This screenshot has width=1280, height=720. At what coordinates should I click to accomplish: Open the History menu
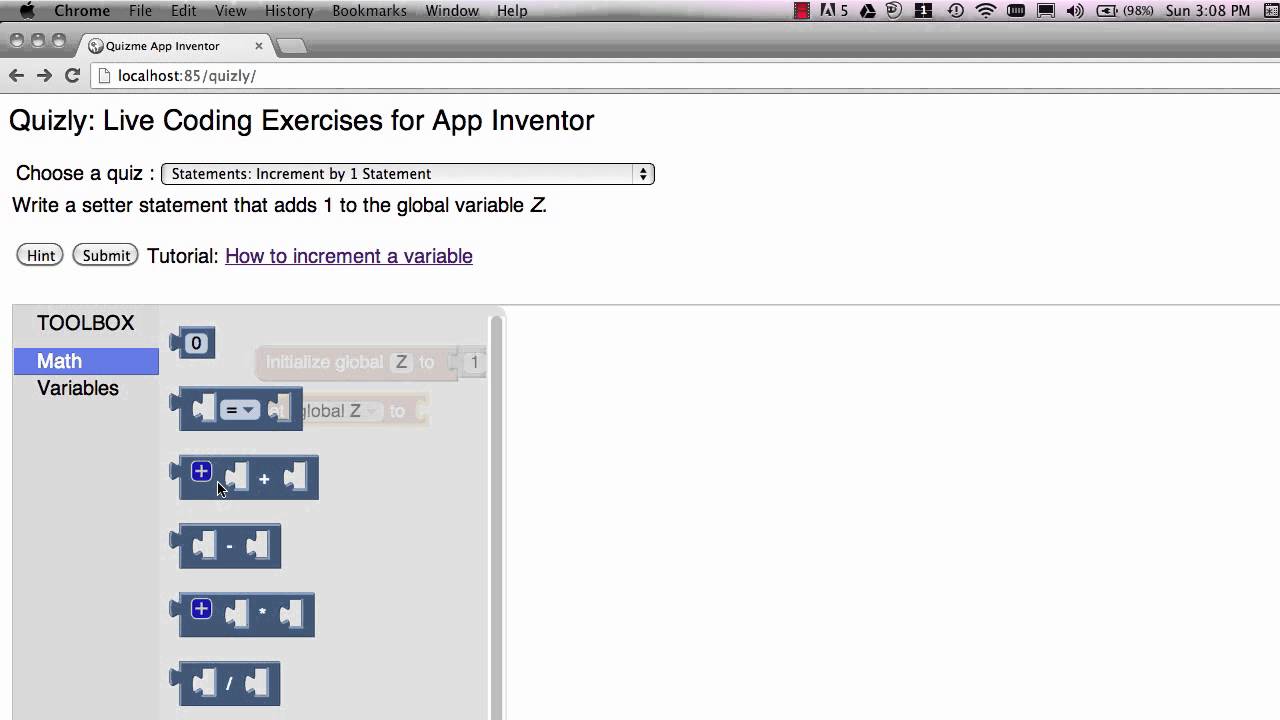click(x=289, y=11)
